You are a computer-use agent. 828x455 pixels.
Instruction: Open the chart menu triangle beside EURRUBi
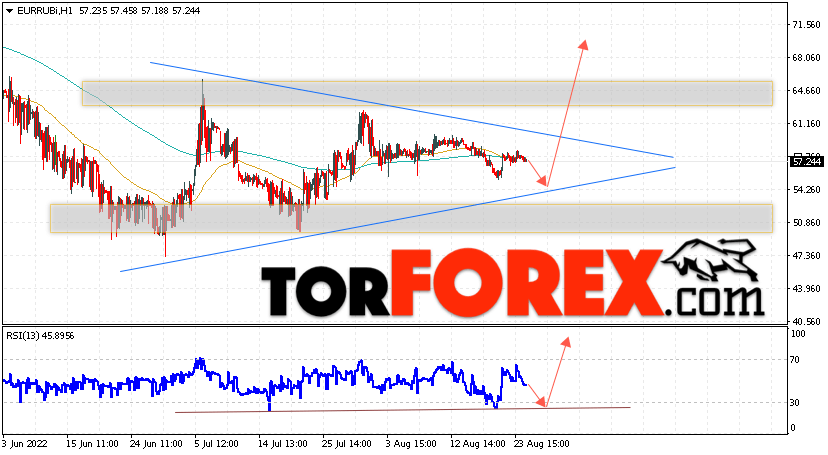pos(10,11)
